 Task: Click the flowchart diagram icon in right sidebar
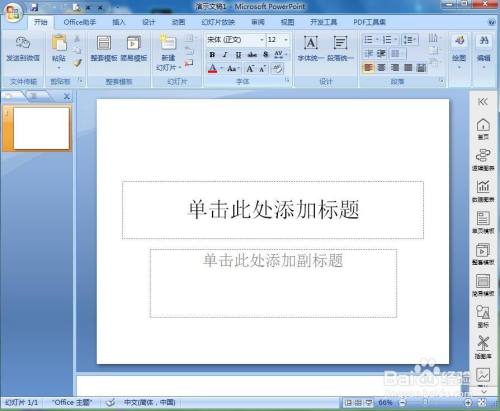click(483, 156)
